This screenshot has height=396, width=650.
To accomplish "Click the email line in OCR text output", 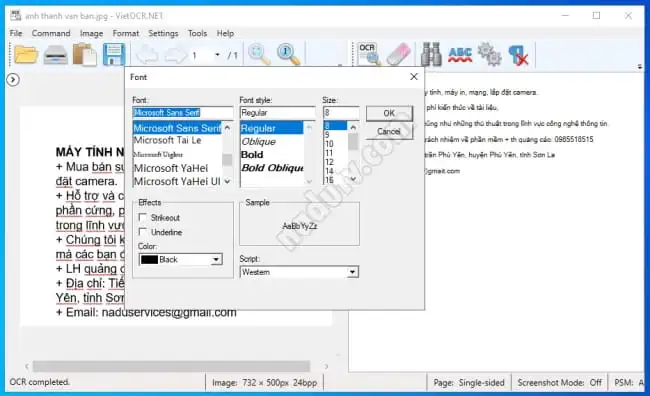I will coord(442,171).
